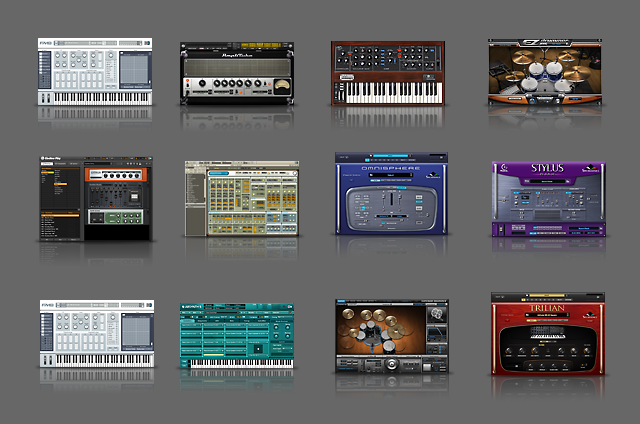The height and width of the screenshot is (424, 640).
Task: Choose the red Trilian bass thumbnail
Action: click(548, 333)
